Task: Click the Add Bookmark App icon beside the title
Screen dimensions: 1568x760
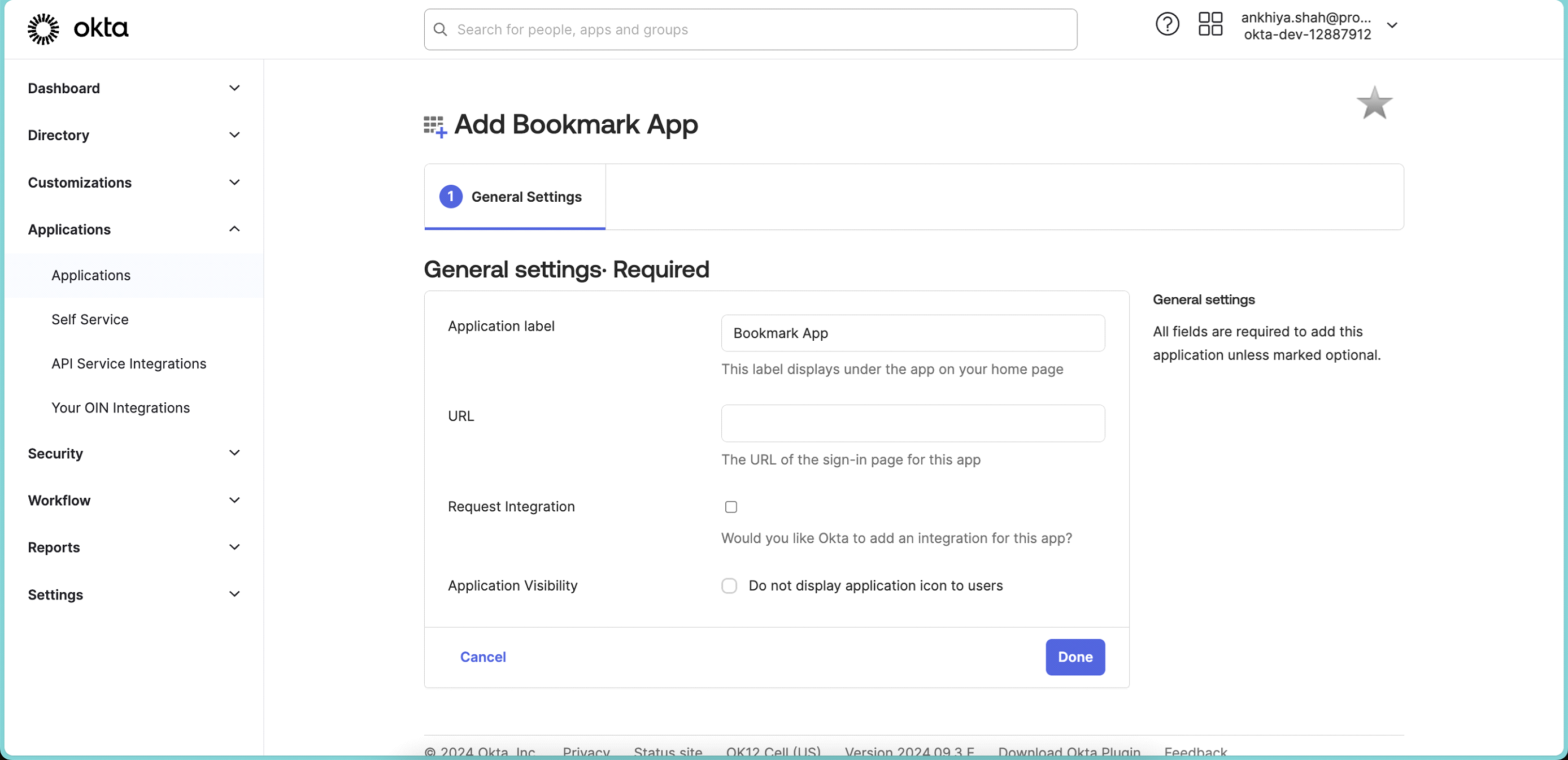Action: click(x=434, y=125)
